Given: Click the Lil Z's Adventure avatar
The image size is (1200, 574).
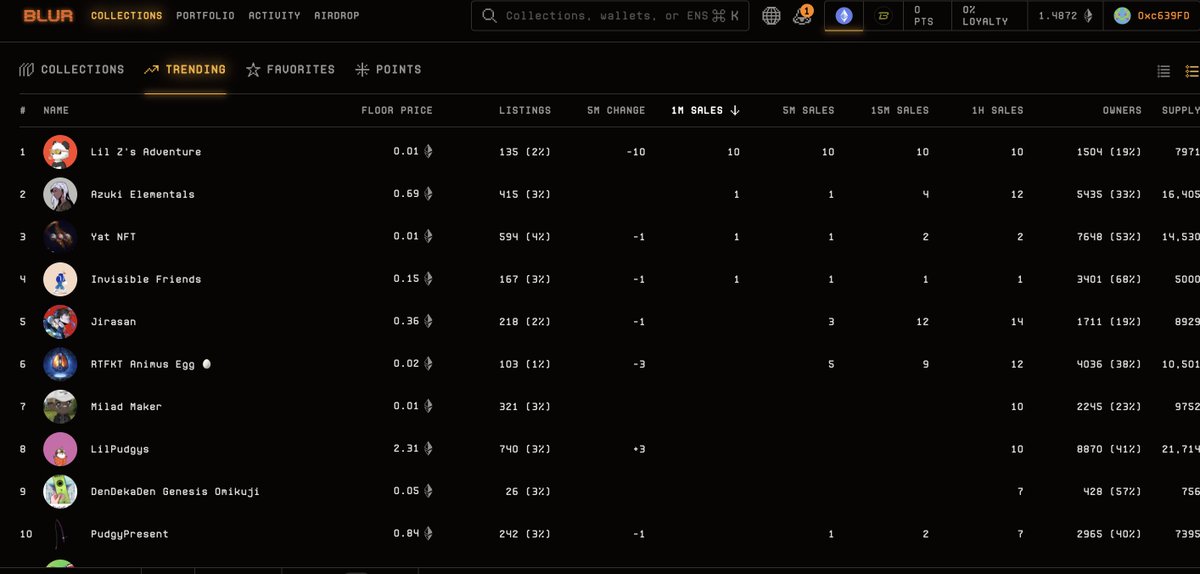Looking at the screenshot, I should [x=60, y=152].
